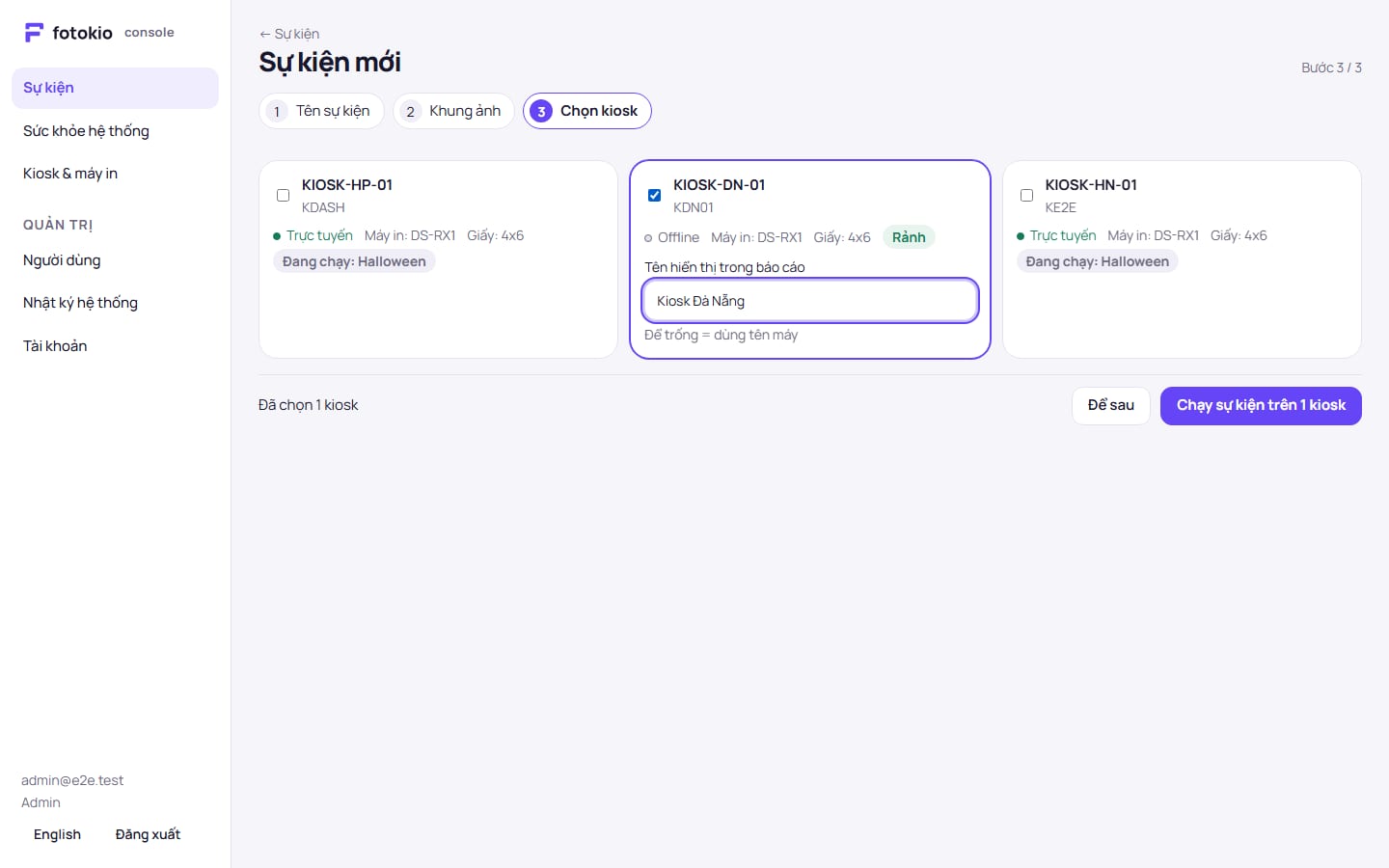Click Trực tuyến status on KIOSK-HP-01
Viewport: 1389px width, 868px height.
313,235
